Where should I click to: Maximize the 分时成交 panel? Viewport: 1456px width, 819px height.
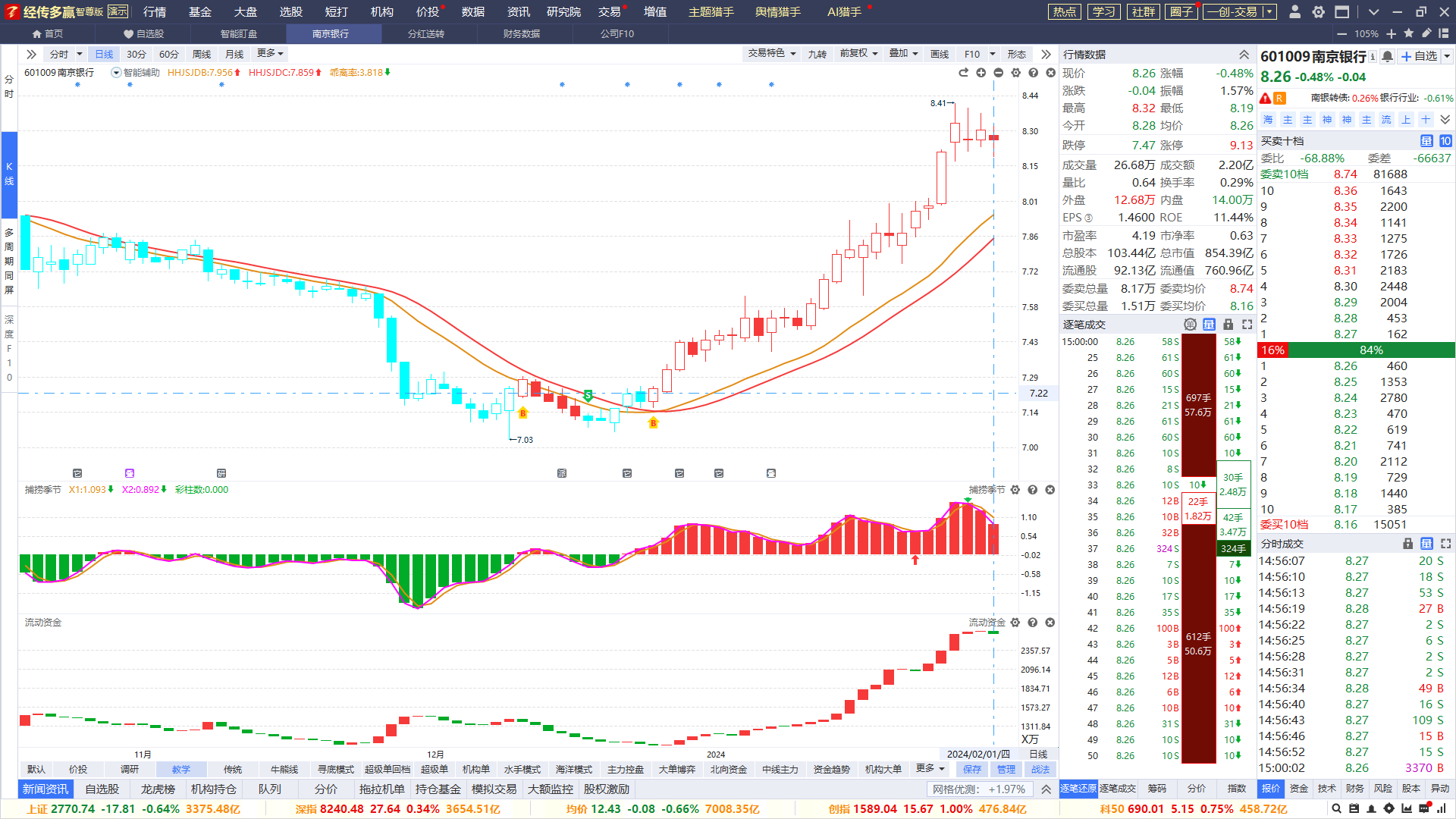(x=1446, y=544)
